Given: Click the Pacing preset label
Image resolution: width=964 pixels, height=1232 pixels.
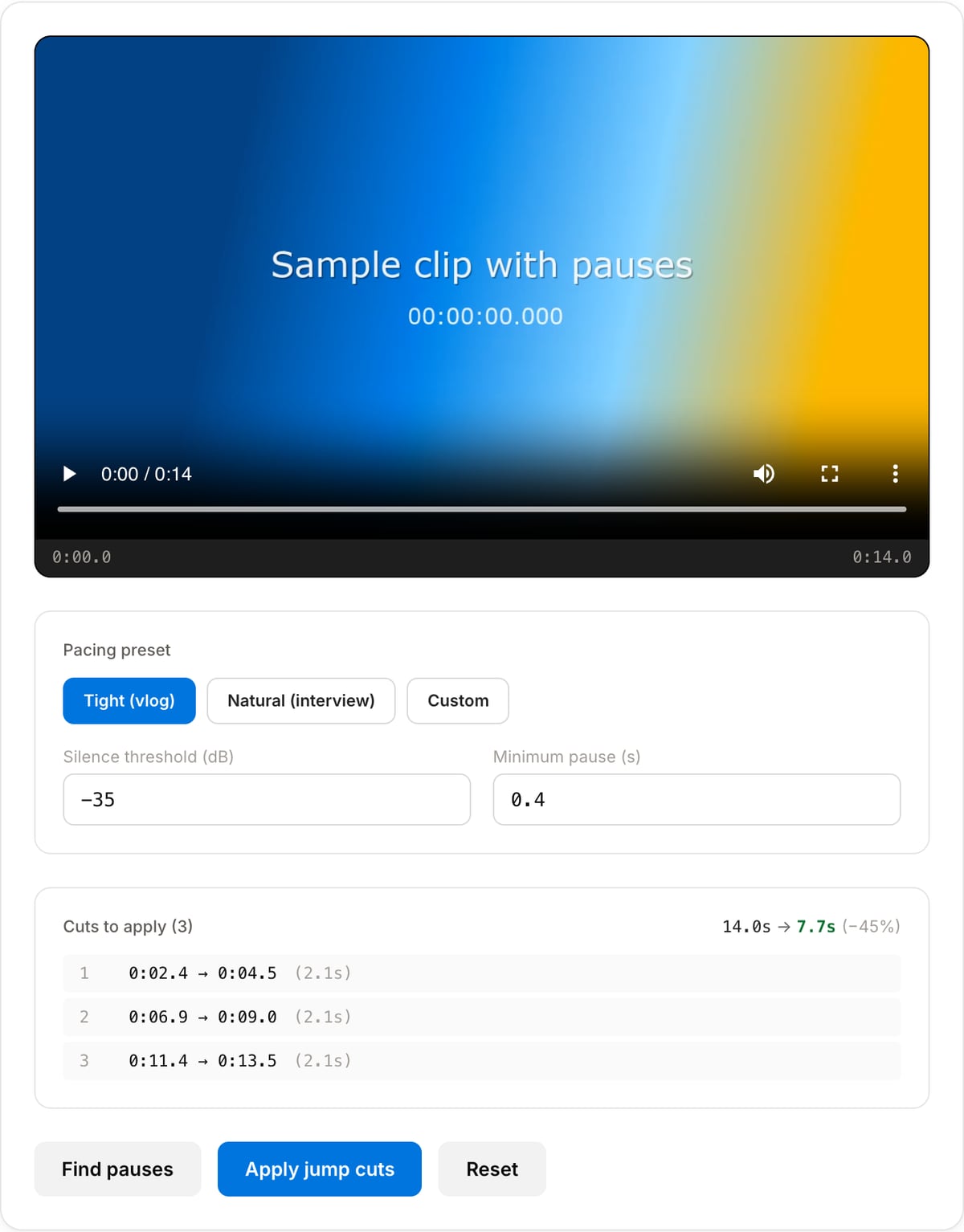Looking at the screenshot, I should coord(117,650).
